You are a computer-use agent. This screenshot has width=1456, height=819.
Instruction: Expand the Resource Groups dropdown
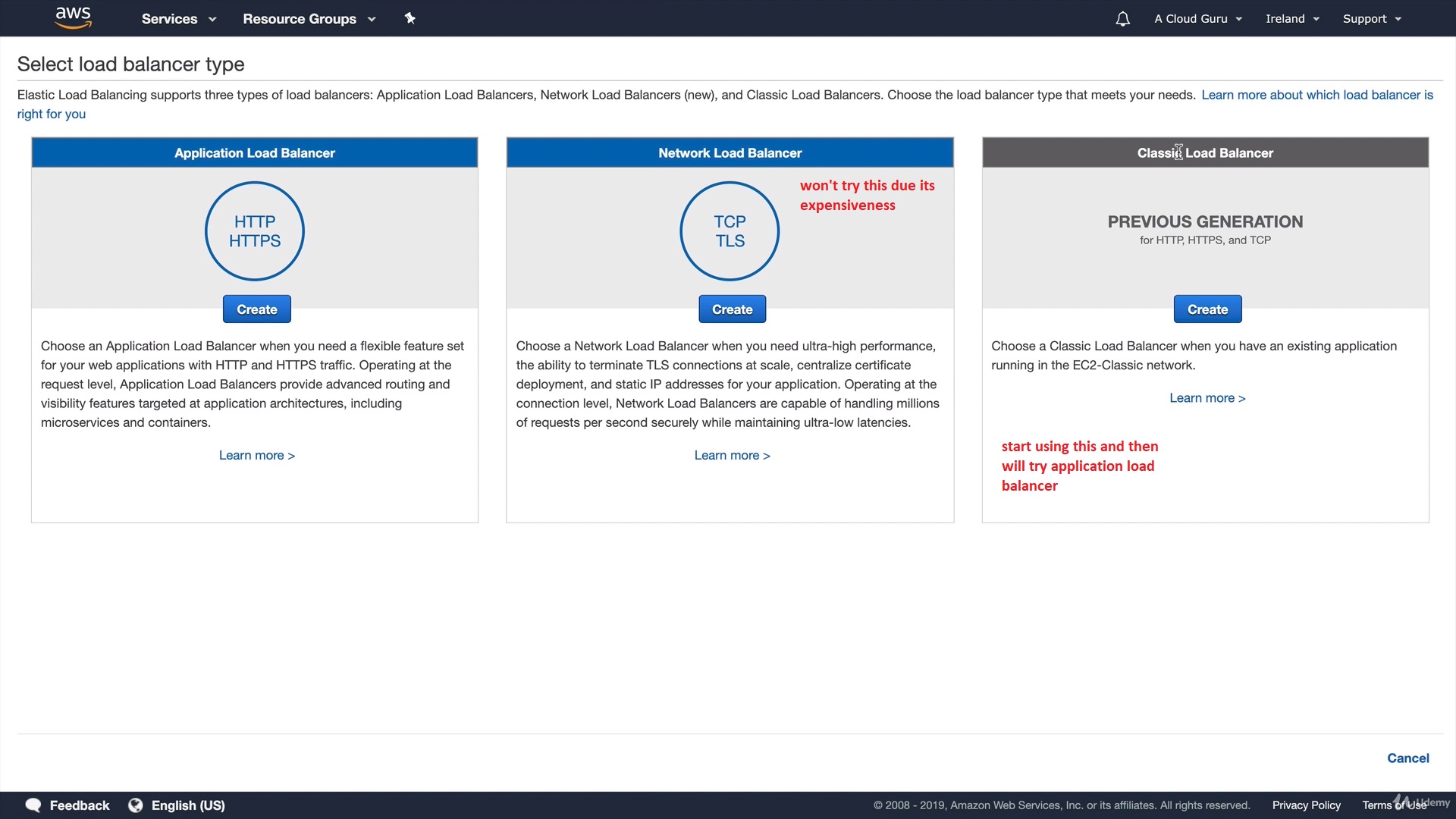309,19
